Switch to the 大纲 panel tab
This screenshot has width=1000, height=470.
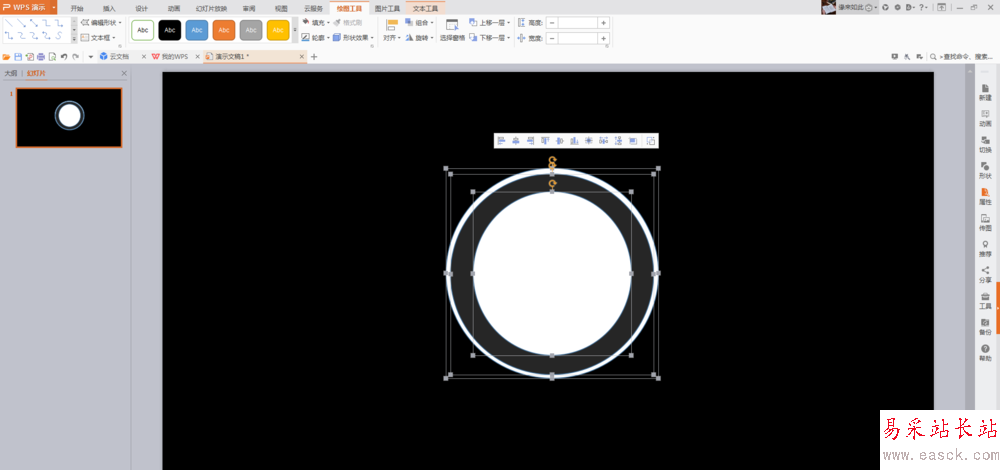click(x=11, y=73)
